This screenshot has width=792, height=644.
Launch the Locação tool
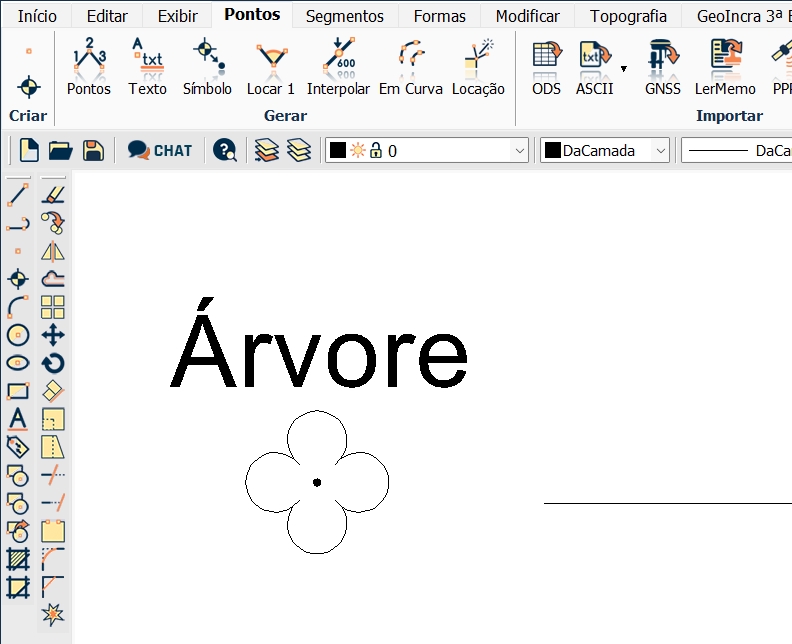coord(478,67)
